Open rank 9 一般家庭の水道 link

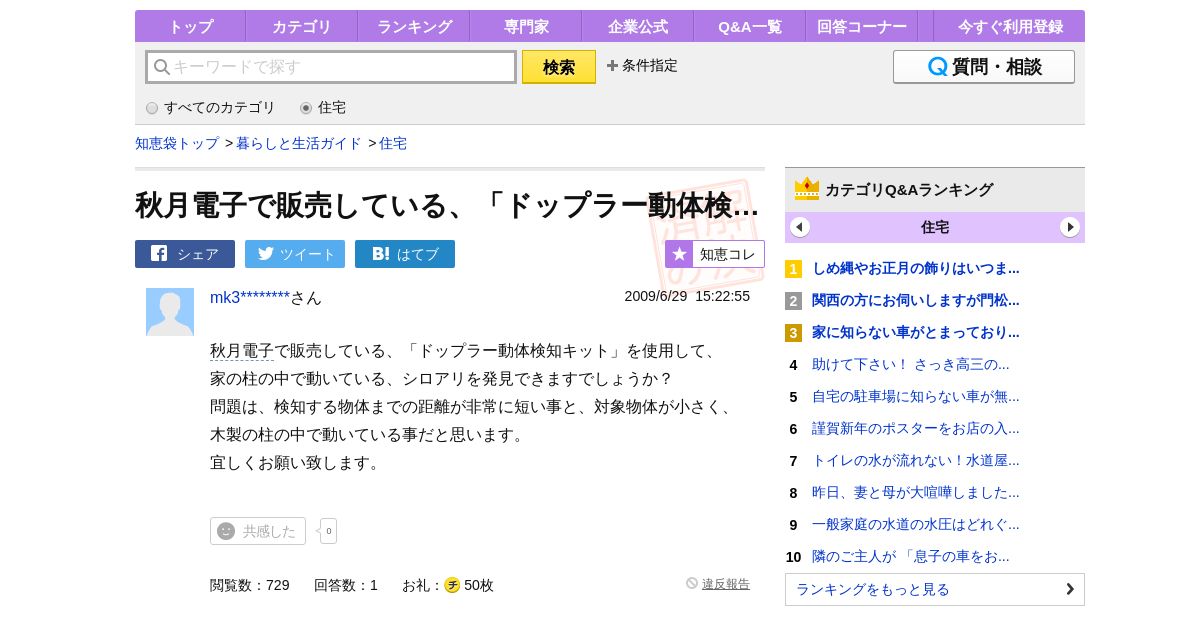point(916,524)
